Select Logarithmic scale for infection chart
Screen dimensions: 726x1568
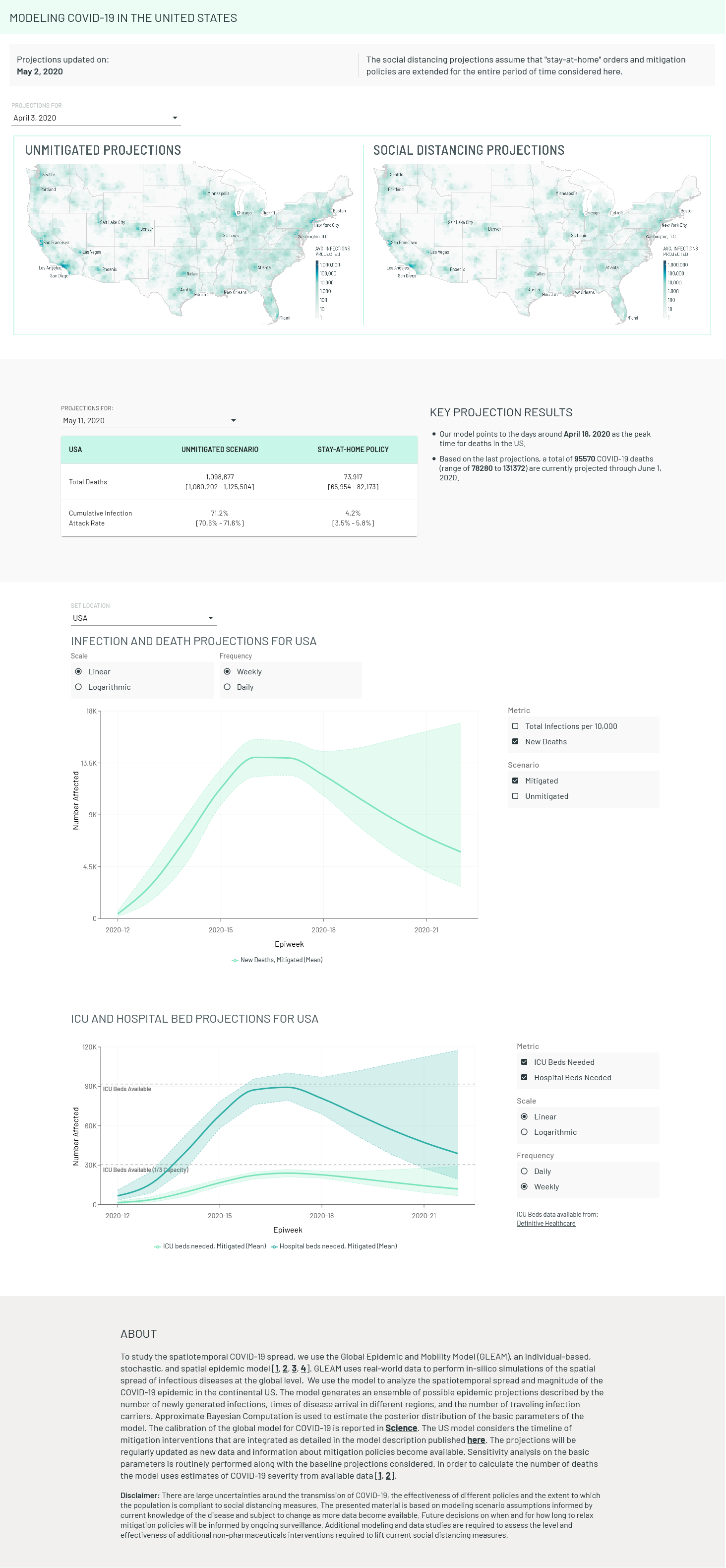[78, 687]
